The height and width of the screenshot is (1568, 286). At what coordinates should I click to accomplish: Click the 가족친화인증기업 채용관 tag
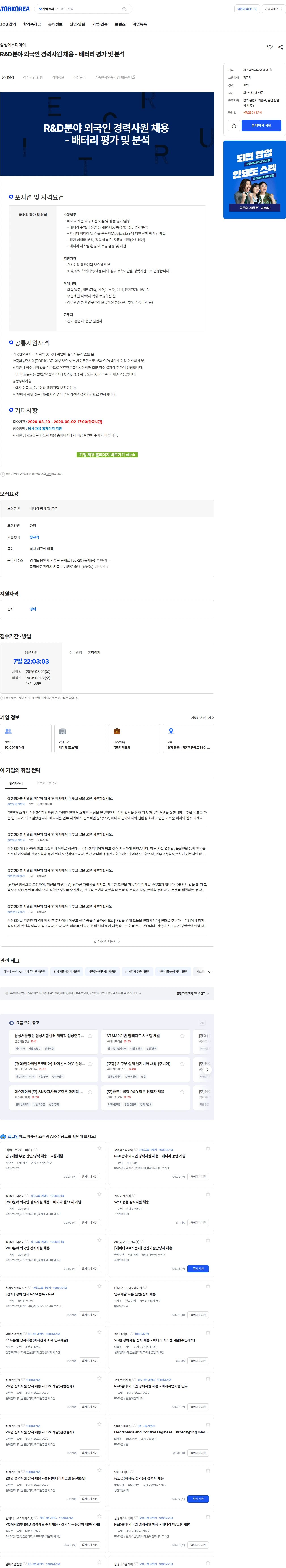102,971
